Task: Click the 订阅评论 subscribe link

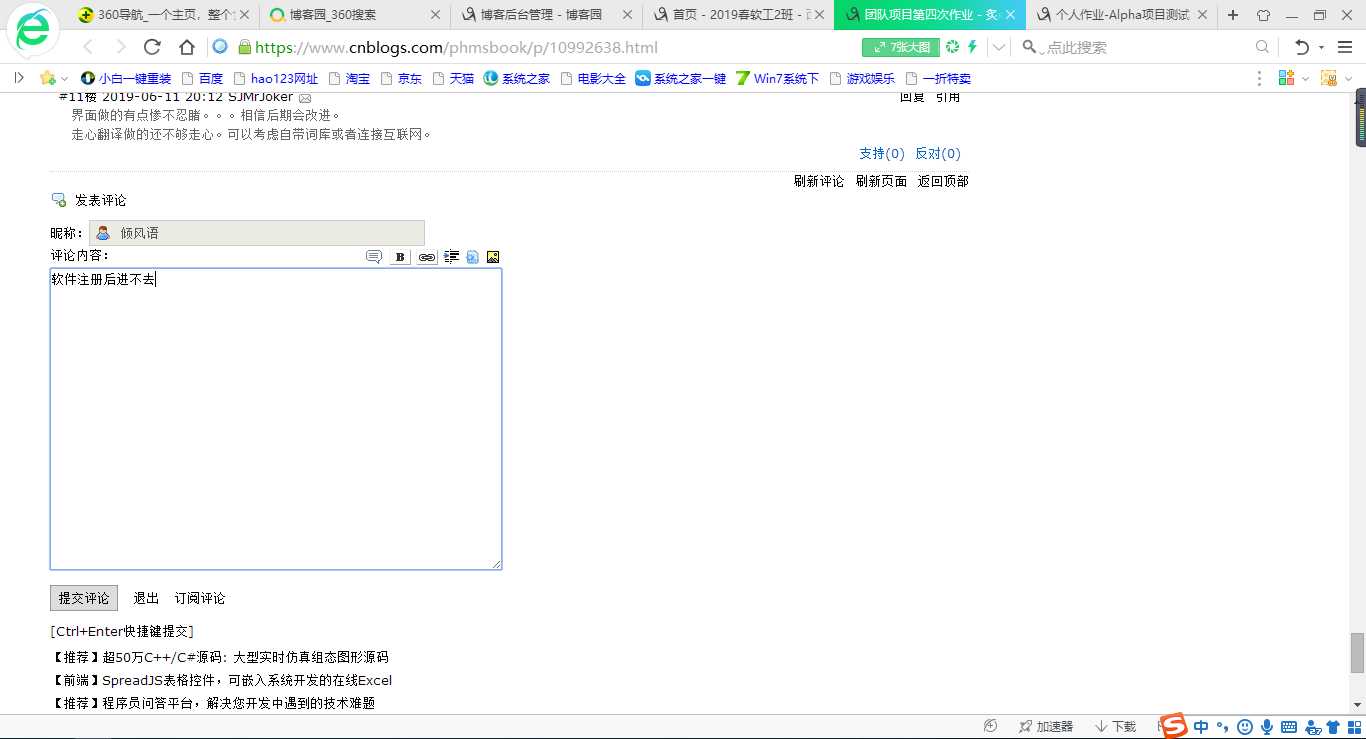Action: [200, 598]
